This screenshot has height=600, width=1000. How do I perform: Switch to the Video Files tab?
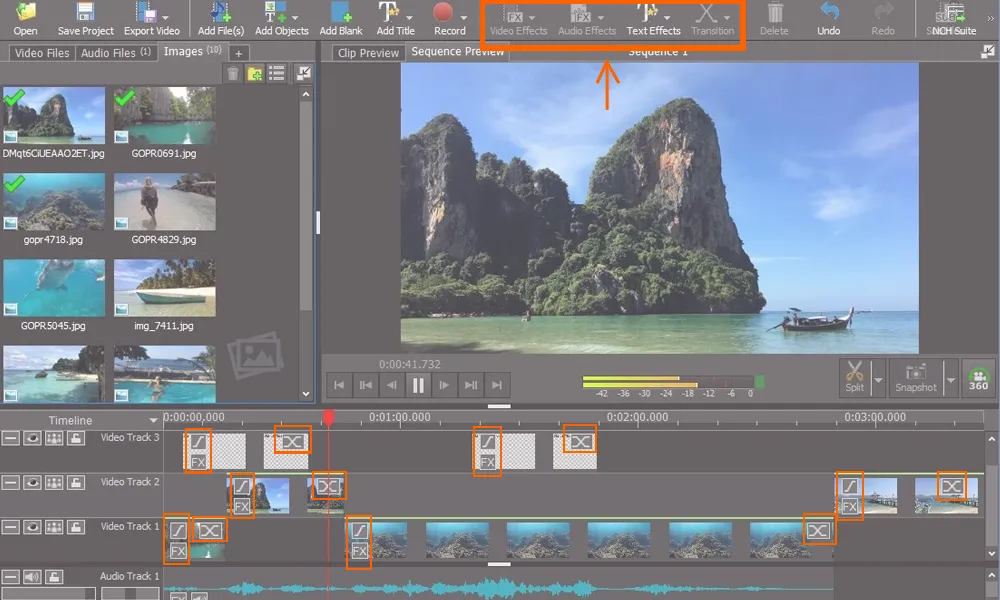(41, 53)
